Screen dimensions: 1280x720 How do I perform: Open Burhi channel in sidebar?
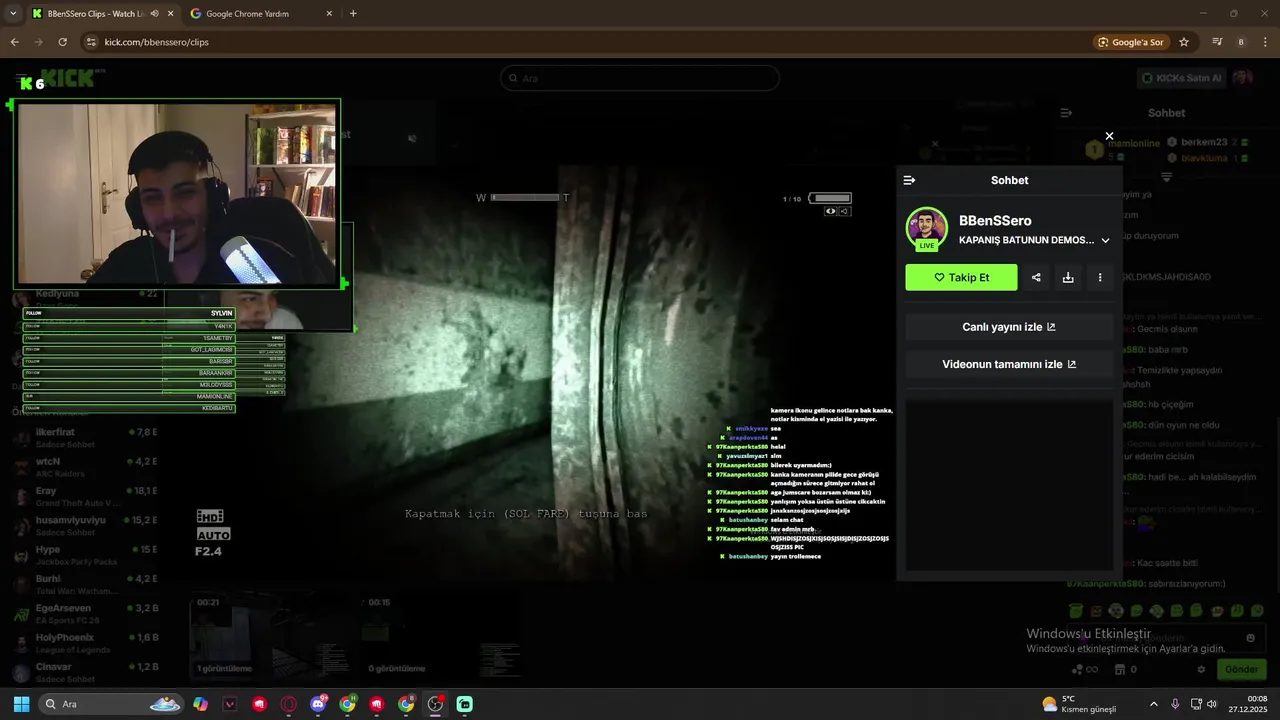tap(84, 584)
